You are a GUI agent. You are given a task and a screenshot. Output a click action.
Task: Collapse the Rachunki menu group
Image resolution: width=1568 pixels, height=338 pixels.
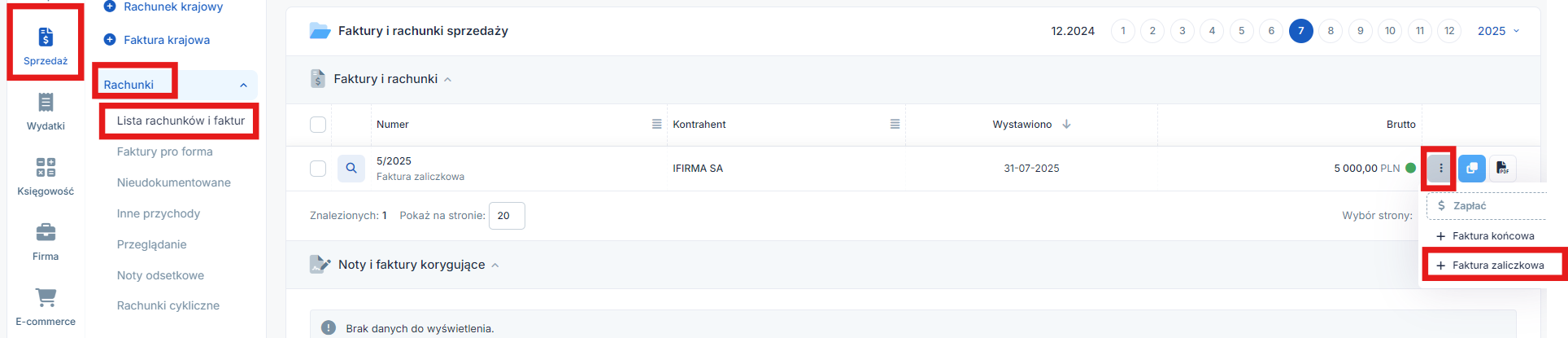(x=243, y=85)
